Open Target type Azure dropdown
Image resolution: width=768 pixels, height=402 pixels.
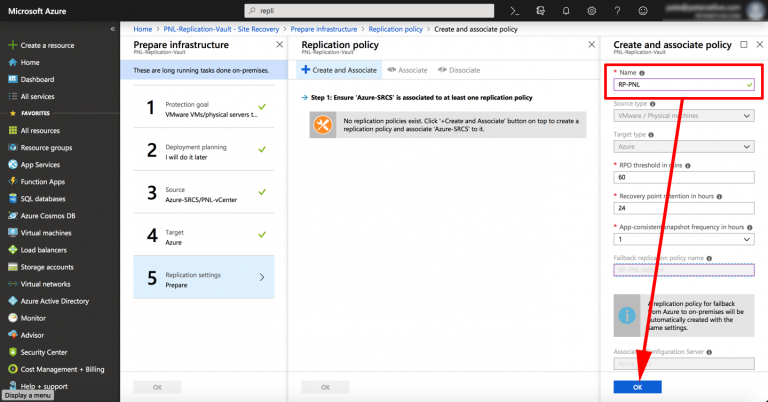(684, 146)
